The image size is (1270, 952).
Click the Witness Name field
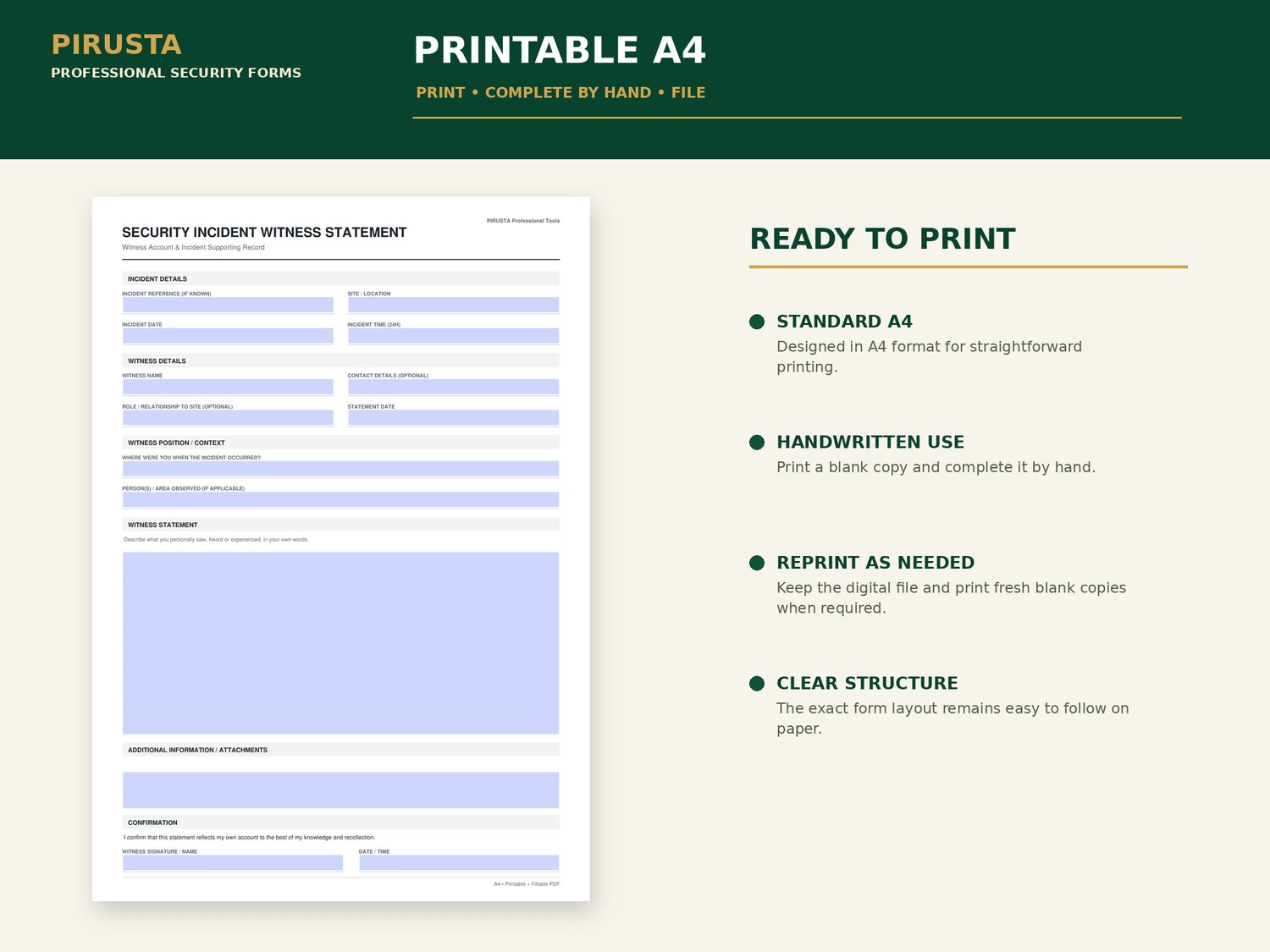pyautogui.click(x=228, y=387)
